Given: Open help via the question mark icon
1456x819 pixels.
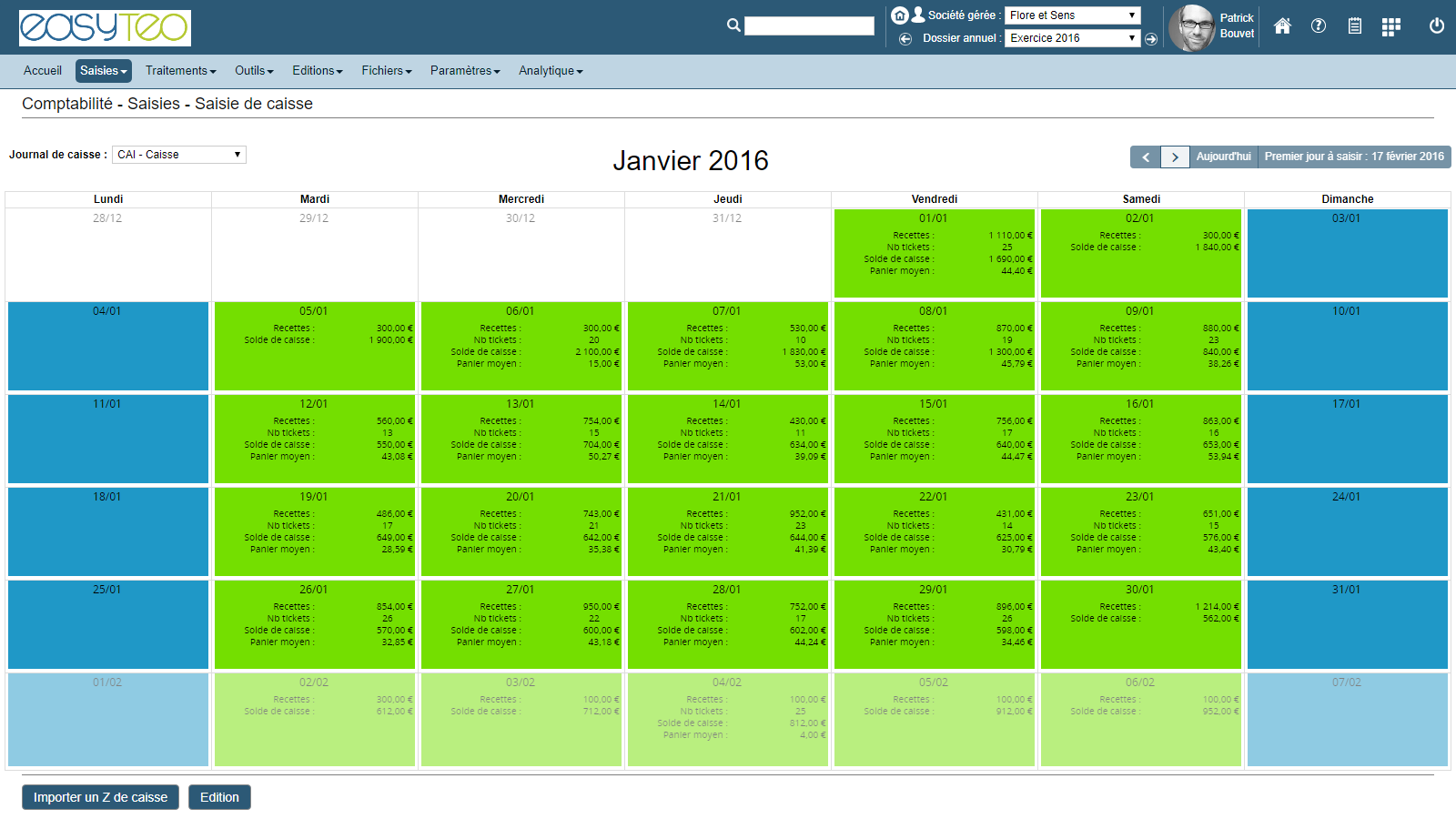Looking at the screenshot, I should (1319, 26).
